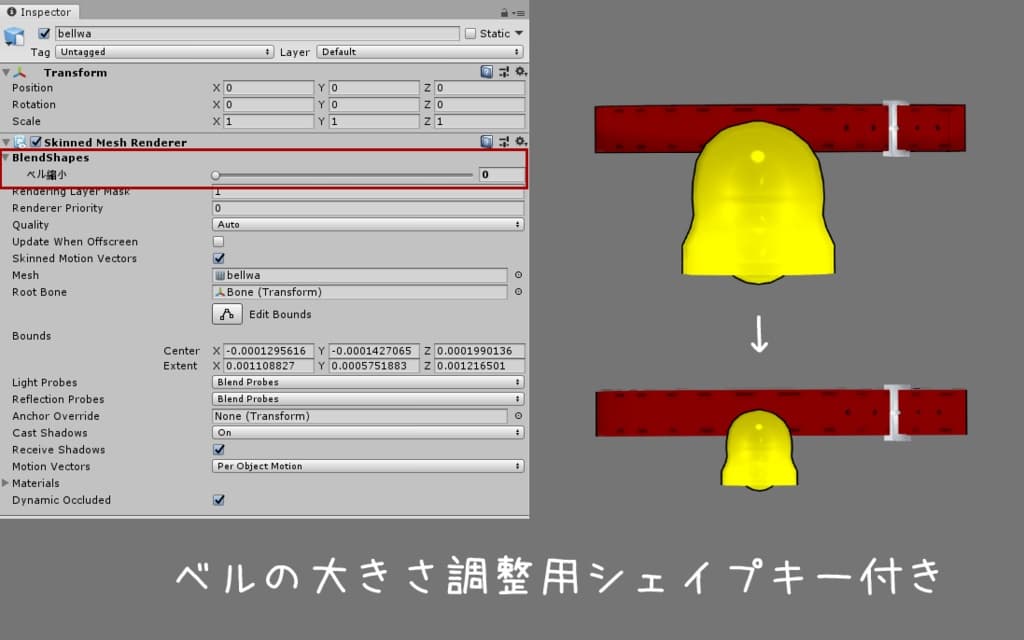Open the Layer dropdown showing Default

[420, 52]
